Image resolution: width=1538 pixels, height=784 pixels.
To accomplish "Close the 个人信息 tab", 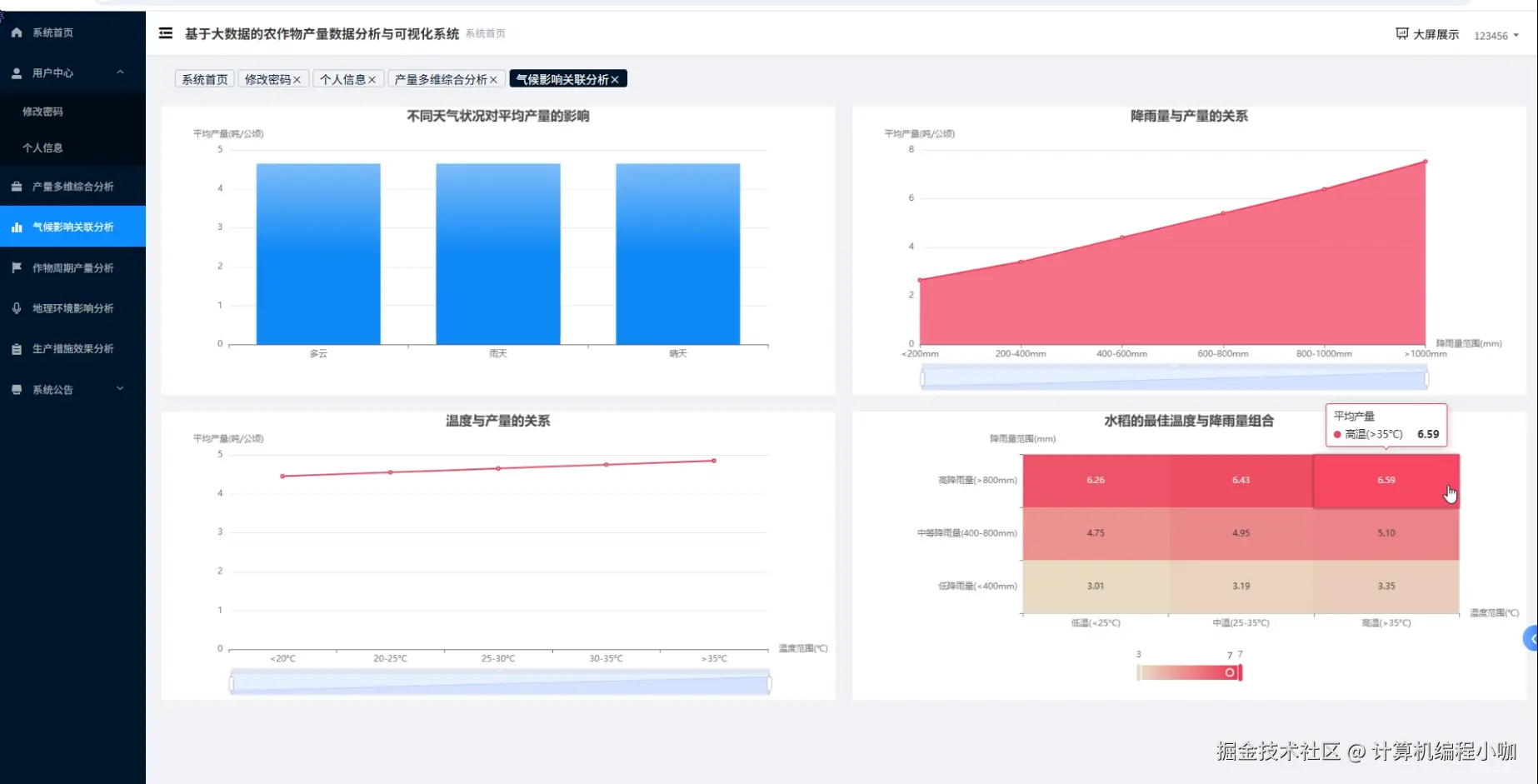I will 372,80.
